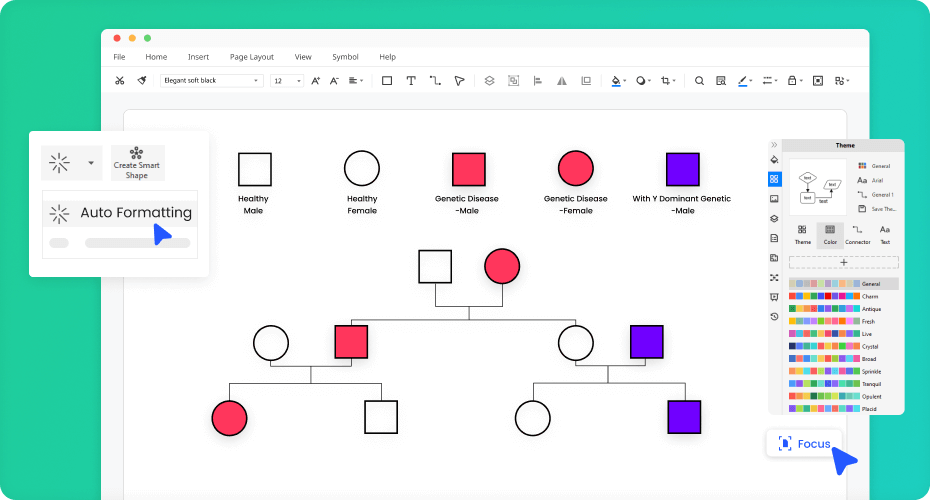Open the View menu
The image size is (930, 500).
303,57
